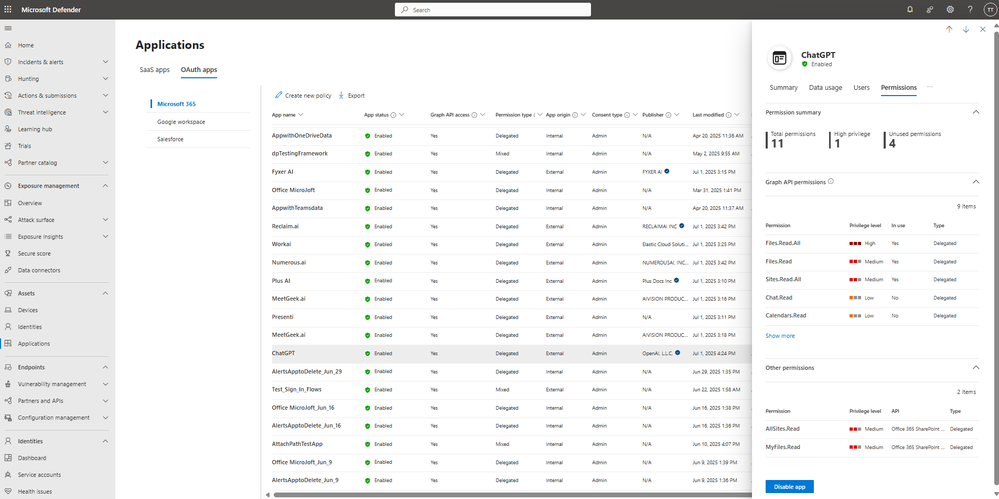
Task: Open the Summary tab in panel
Action: (784, 87)
